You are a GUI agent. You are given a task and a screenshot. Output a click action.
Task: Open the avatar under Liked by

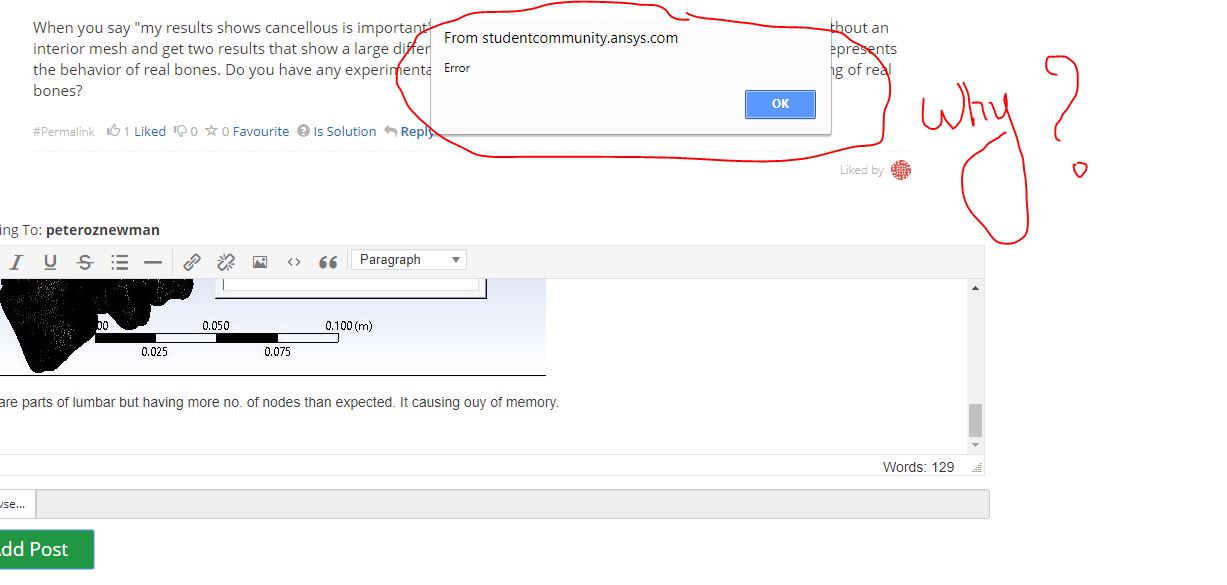(901, 170)
